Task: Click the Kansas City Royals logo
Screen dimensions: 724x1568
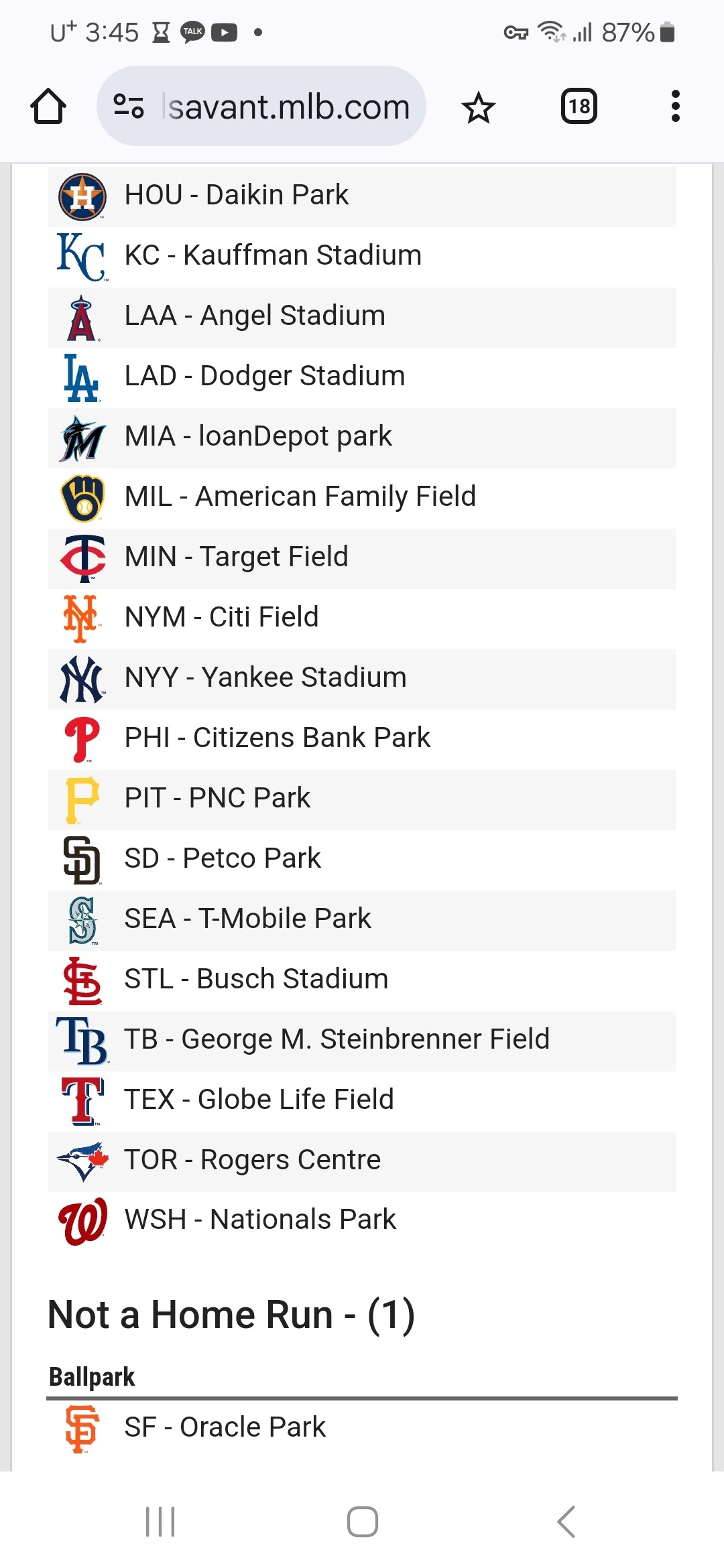Action: point(82,257)
